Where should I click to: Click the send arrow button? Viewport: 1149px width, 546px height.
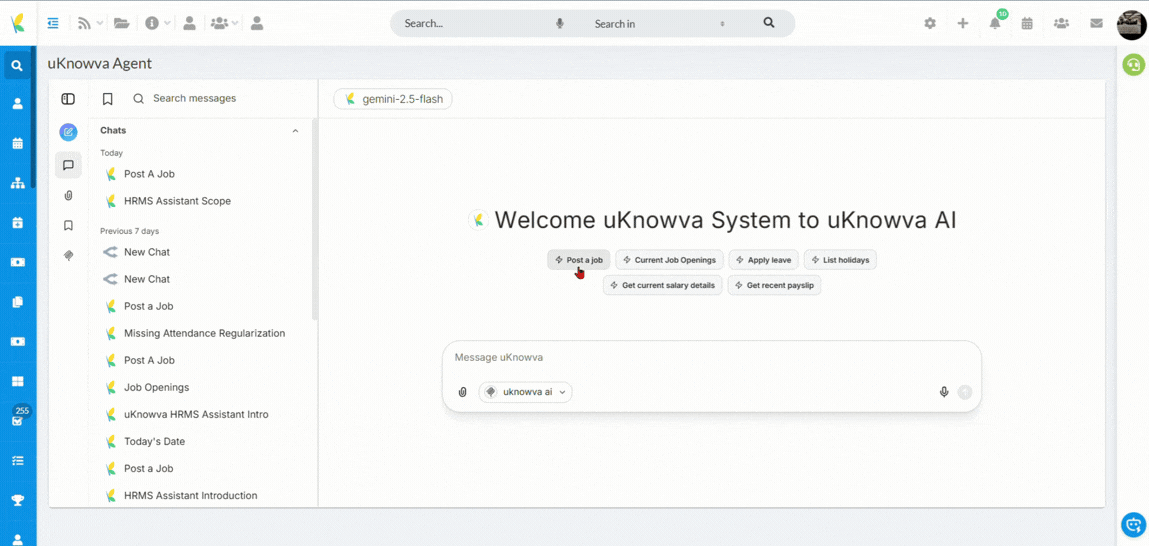point(965,392)
